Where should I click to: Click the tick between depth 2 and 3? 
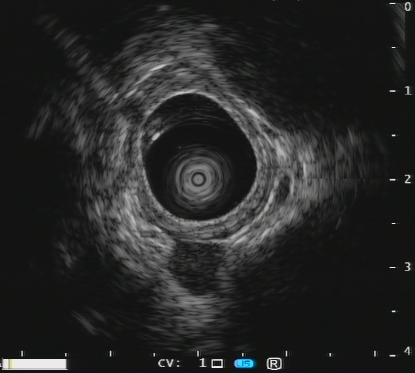click(394, 223)
